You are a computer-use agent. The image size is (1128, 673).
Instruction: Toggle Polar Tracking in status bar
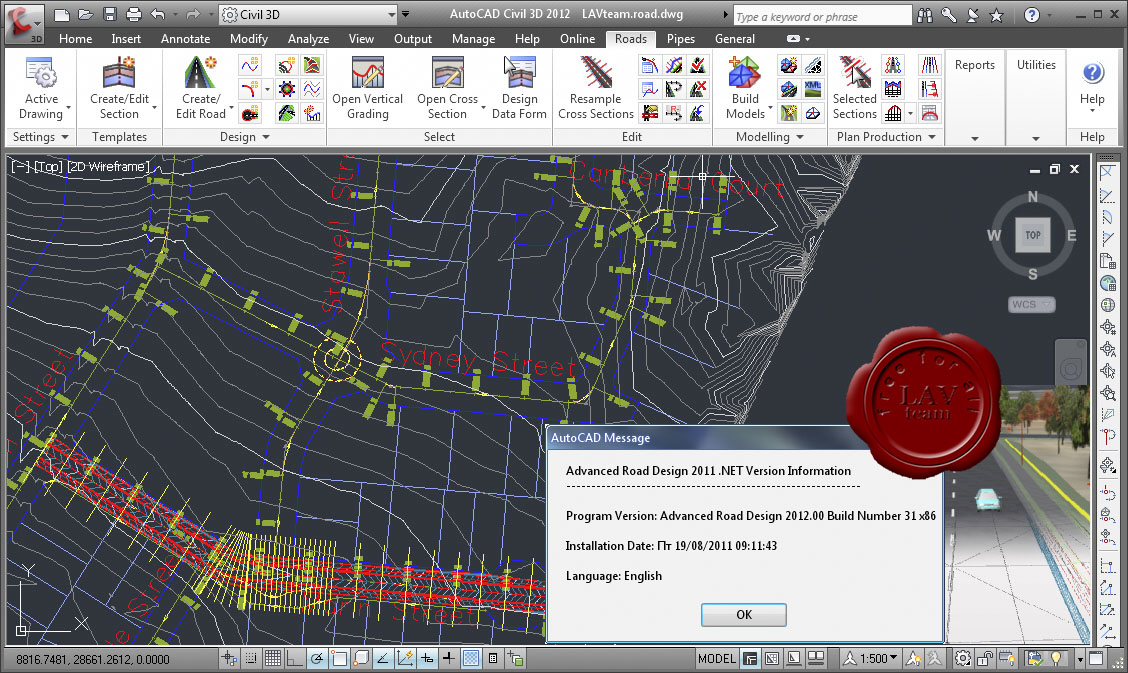tap(317, 658)
